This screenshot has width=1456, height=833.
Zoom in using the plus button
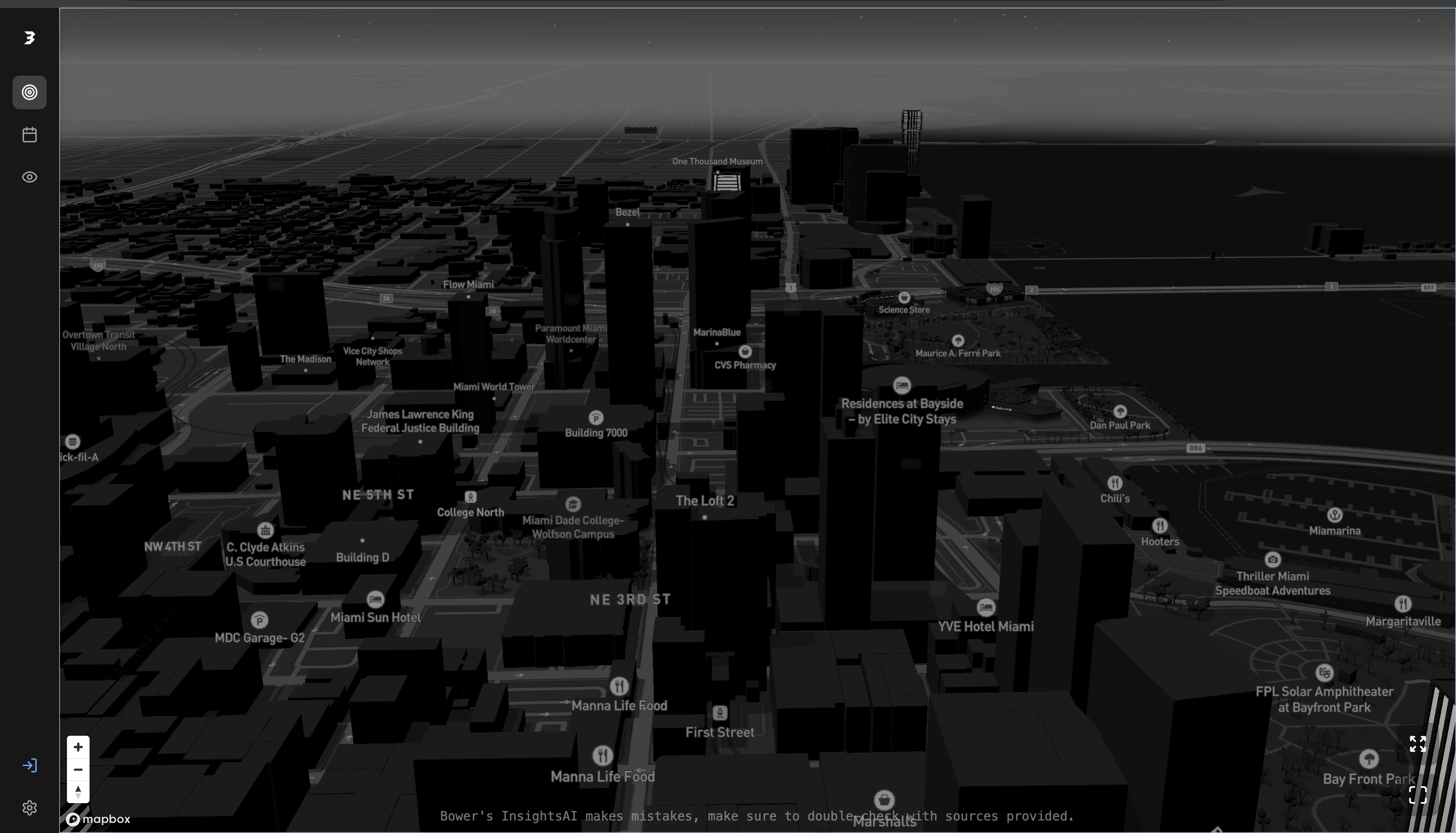click(78, 747)
